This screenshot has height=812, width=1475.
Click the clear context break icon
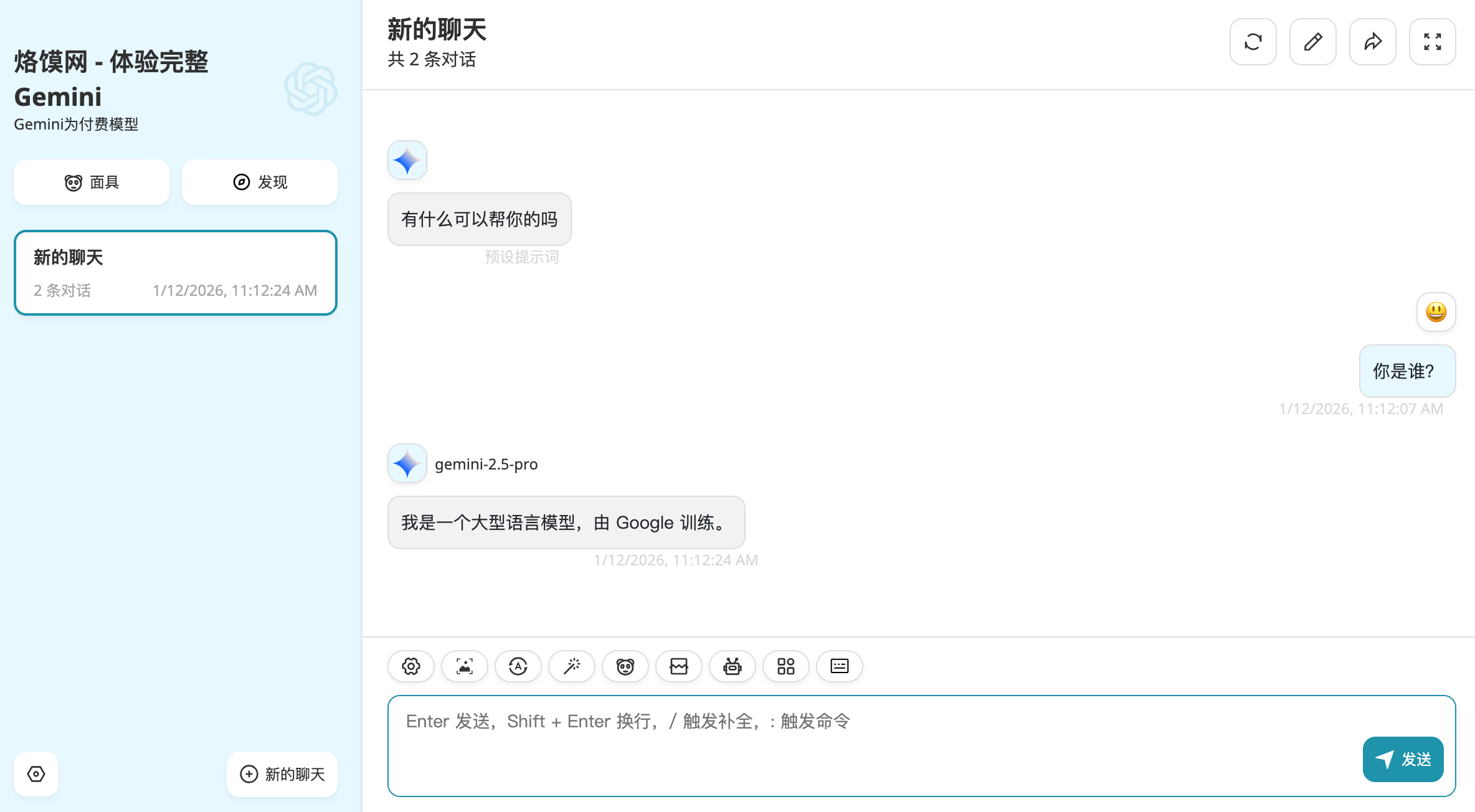tap(678, 666)
